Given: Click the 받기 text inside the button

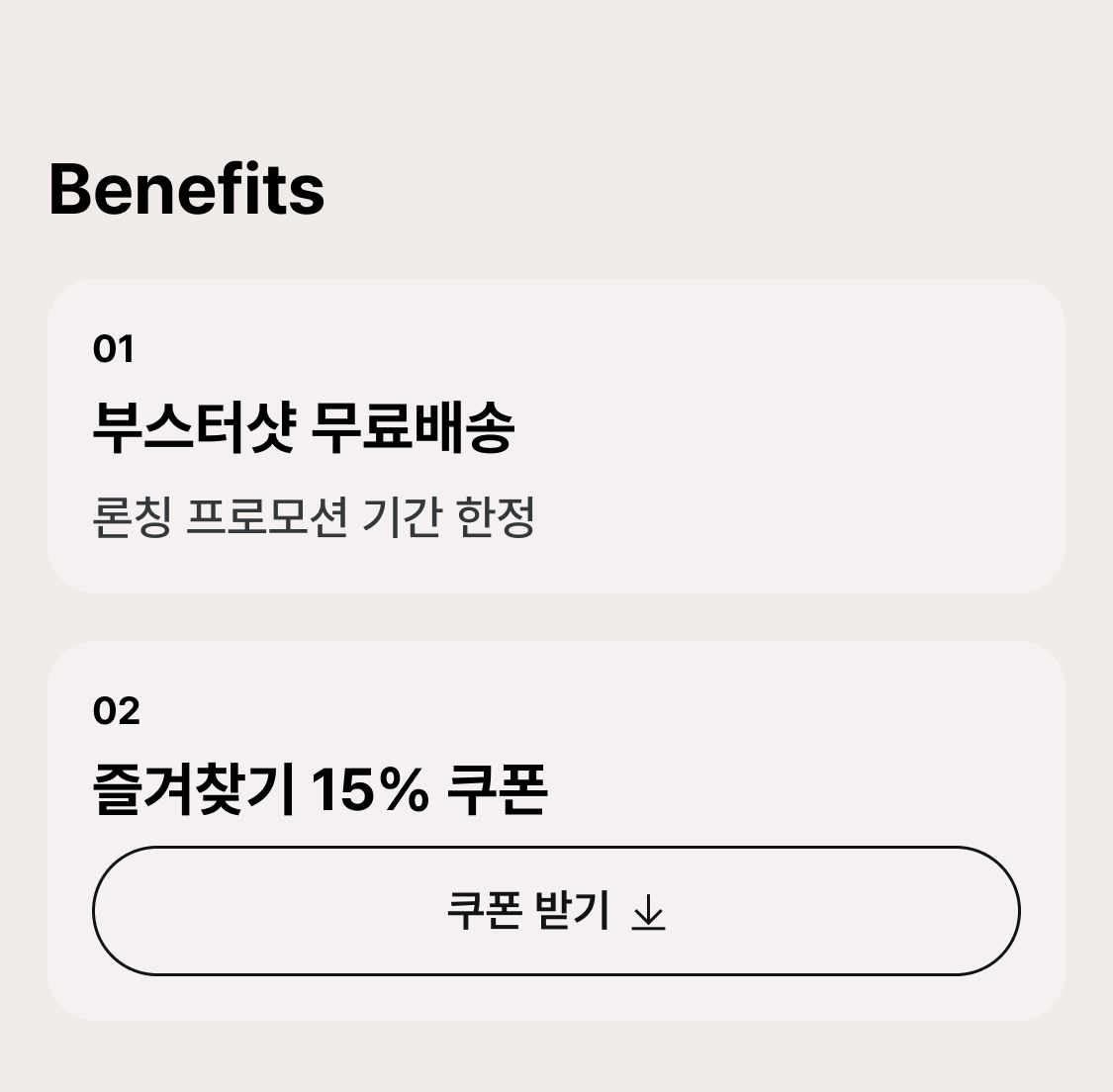Looking at the screenshot, I should (x=571, y=910).
